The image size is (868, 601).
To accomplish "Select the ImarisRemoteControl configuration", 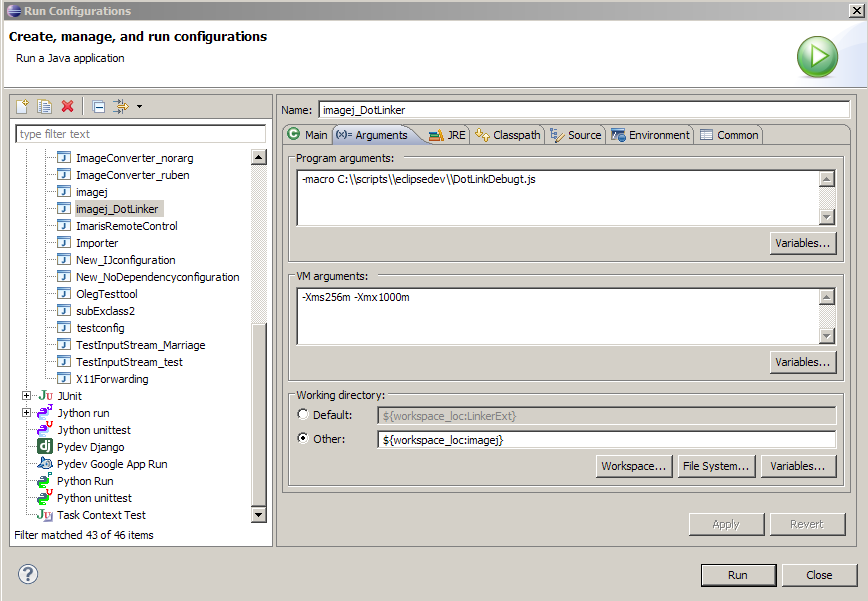I will tap(126, 226).
